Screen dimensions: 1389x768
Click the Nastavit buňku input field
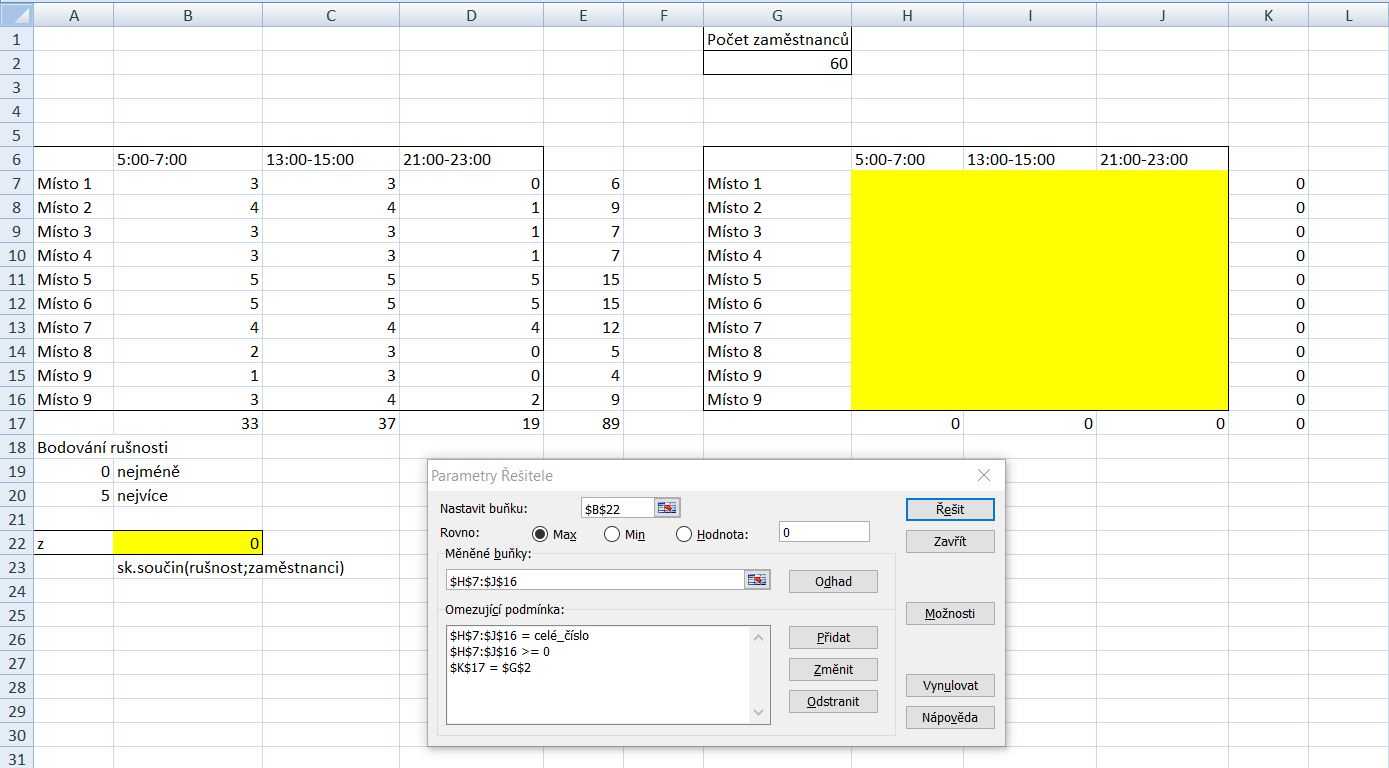pyautogui.click(x=618, y=508)
